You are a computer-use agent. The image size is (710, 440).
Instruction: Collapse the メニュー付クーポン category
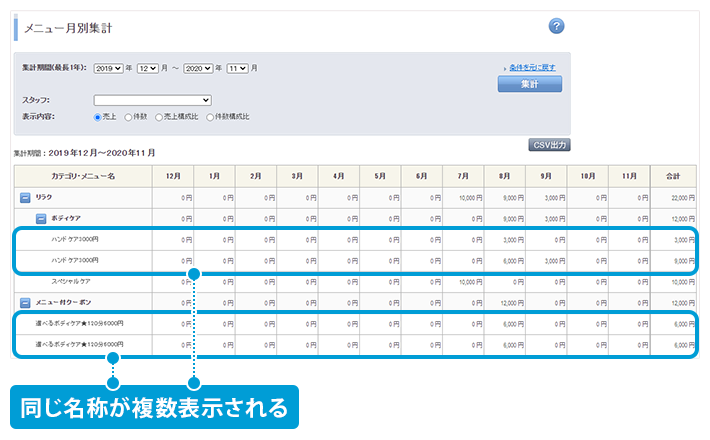(x=25, y=302)
